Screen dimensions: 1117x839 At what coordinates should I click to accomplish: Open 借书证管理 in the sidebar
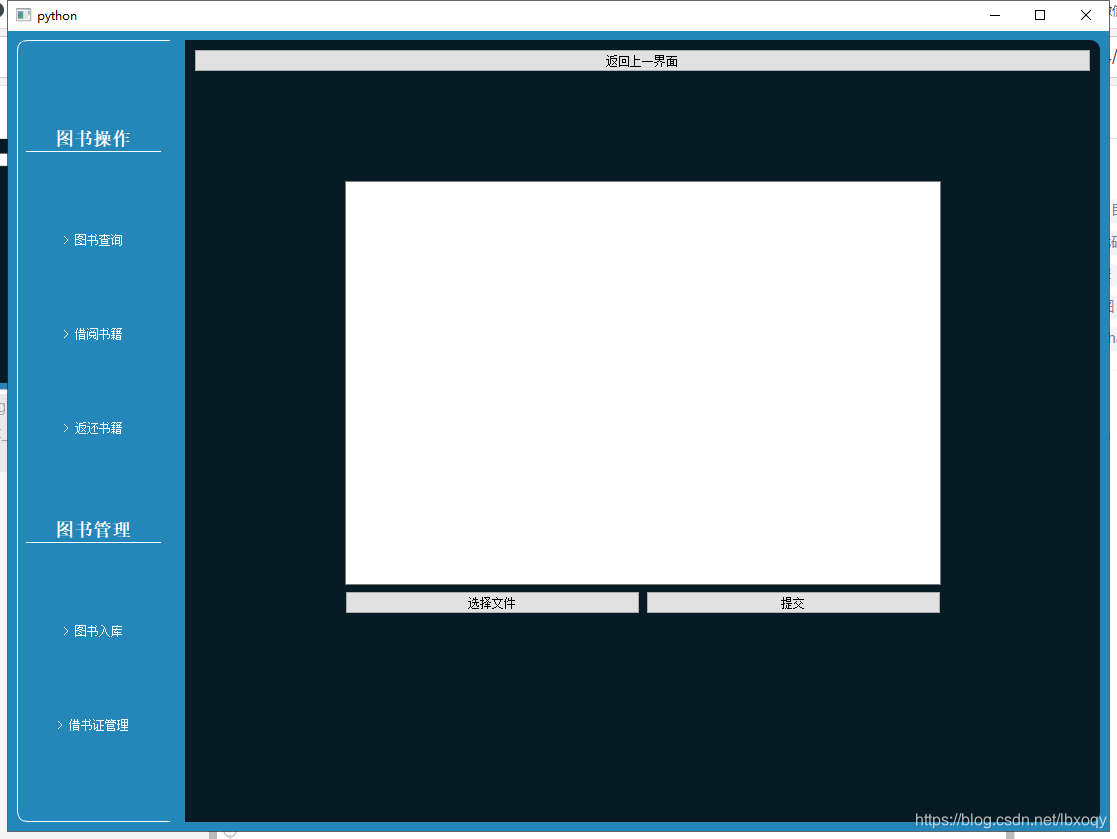(x=93, y=725)
